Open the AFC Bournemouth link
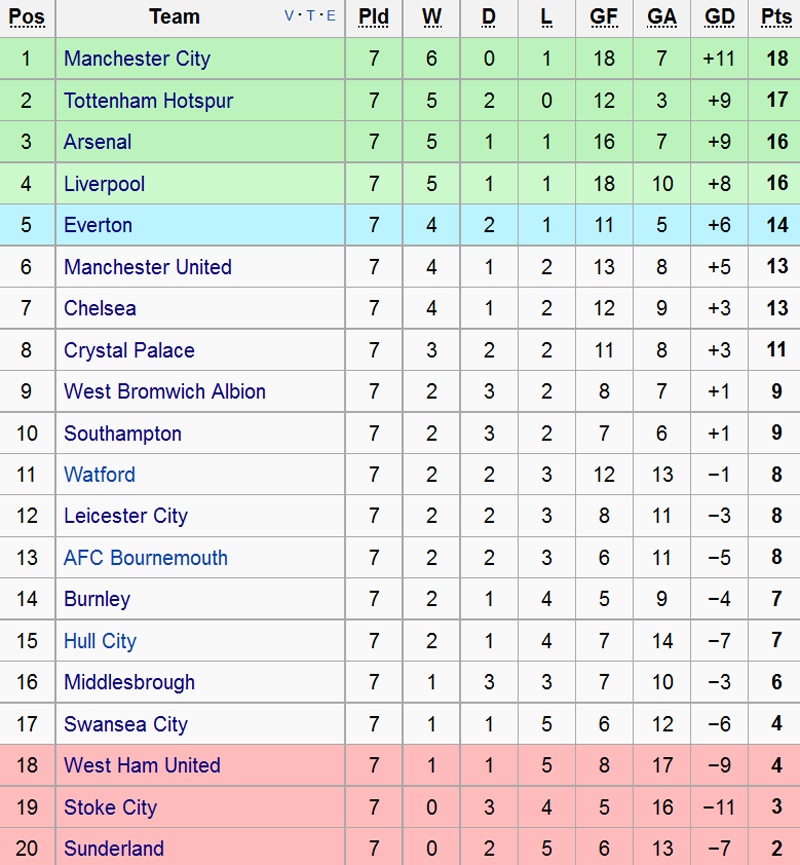The height and width of the screenshot is (865, 800). point(146,558)
